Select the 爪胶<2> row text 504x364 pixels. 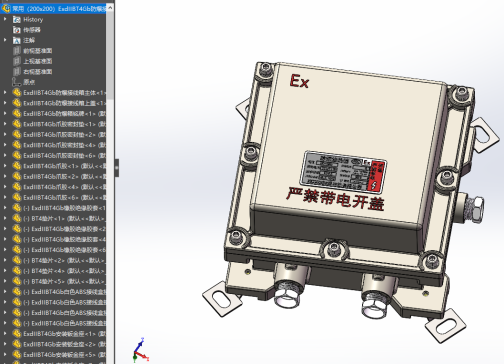[64, 176]
